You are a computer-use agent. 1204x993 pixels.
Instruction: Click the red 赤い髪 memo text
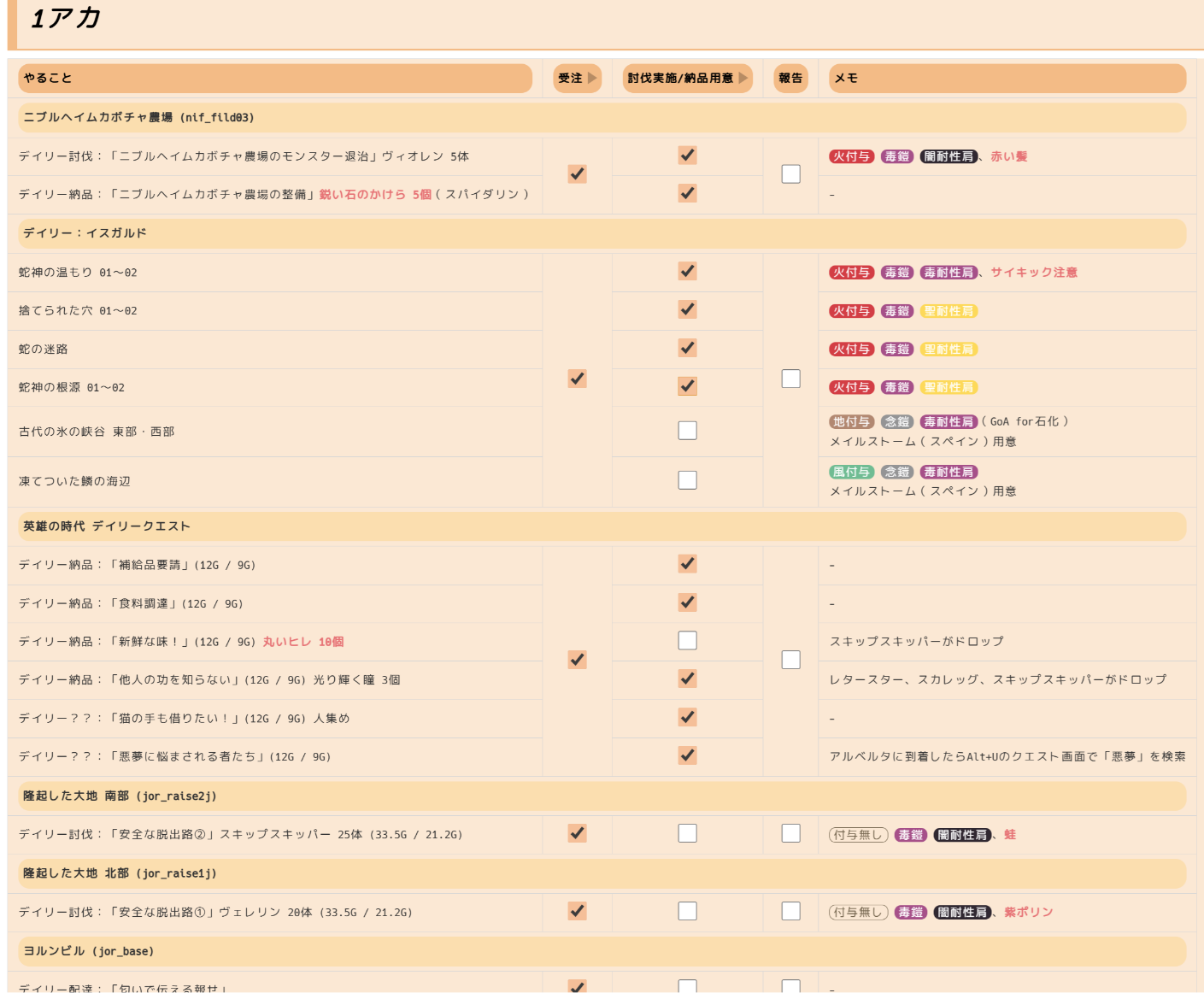[x=1008, y=156]
